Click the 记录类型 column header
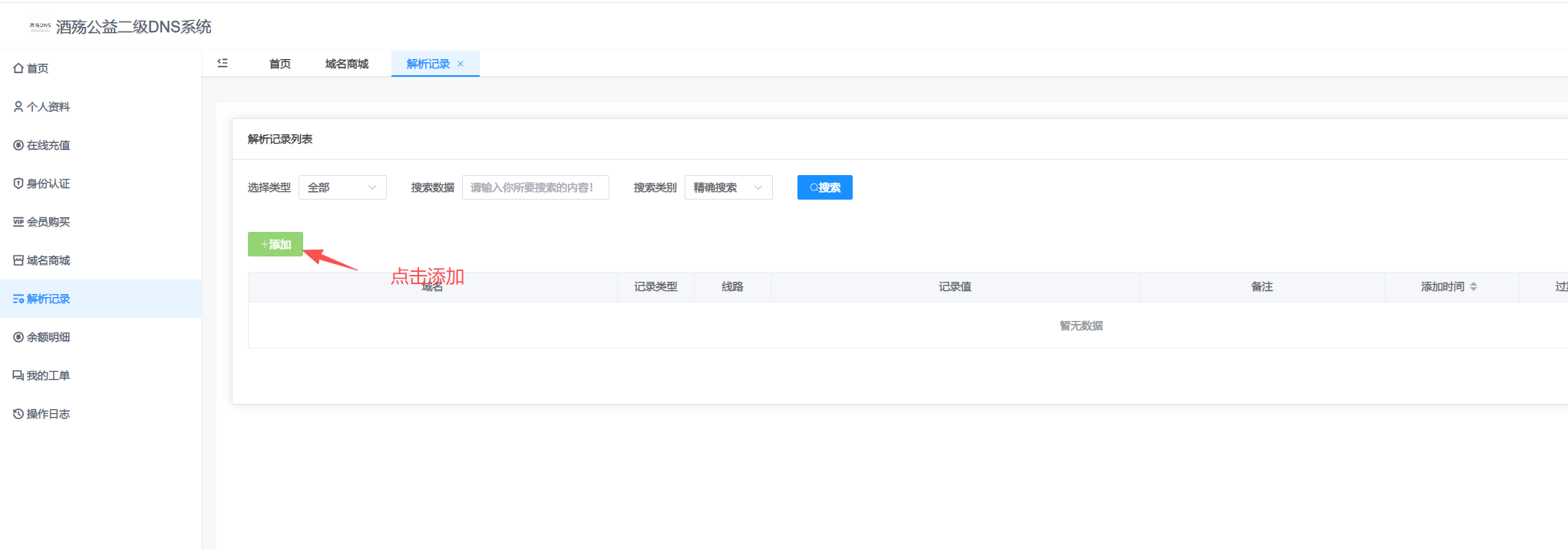The image size is (1568, 549). coord(655,286)
